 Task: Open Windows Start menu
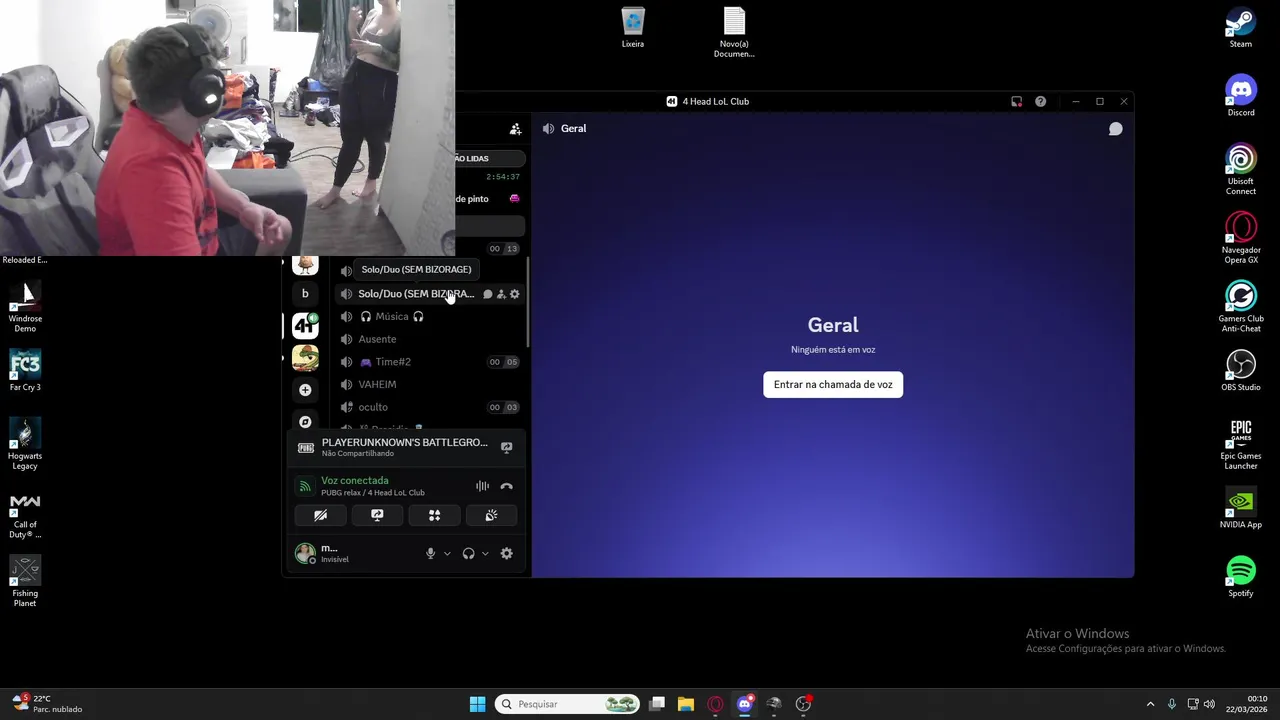tap(477, 704)
